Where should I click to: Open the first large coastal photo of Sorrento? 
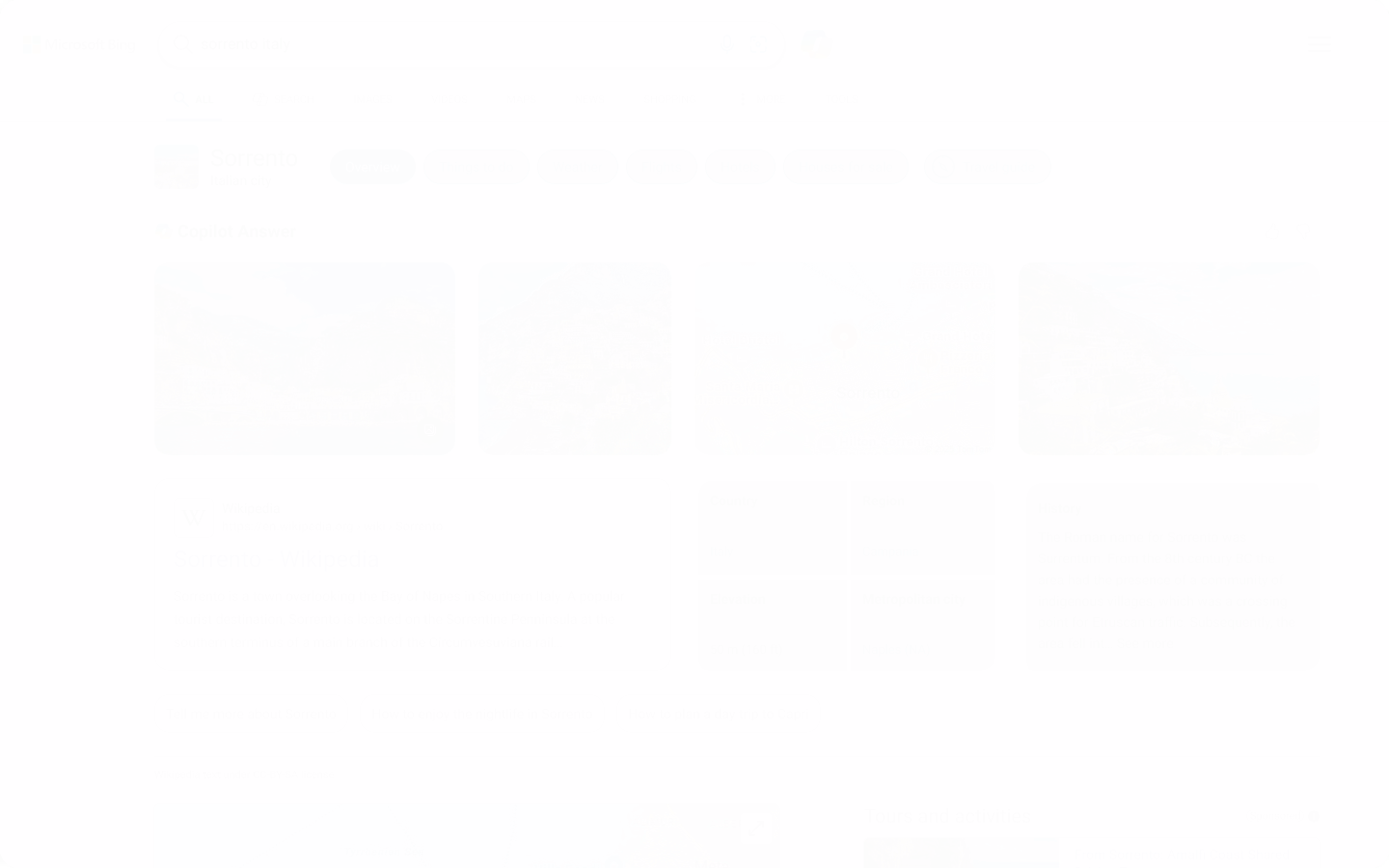point(305,358)
